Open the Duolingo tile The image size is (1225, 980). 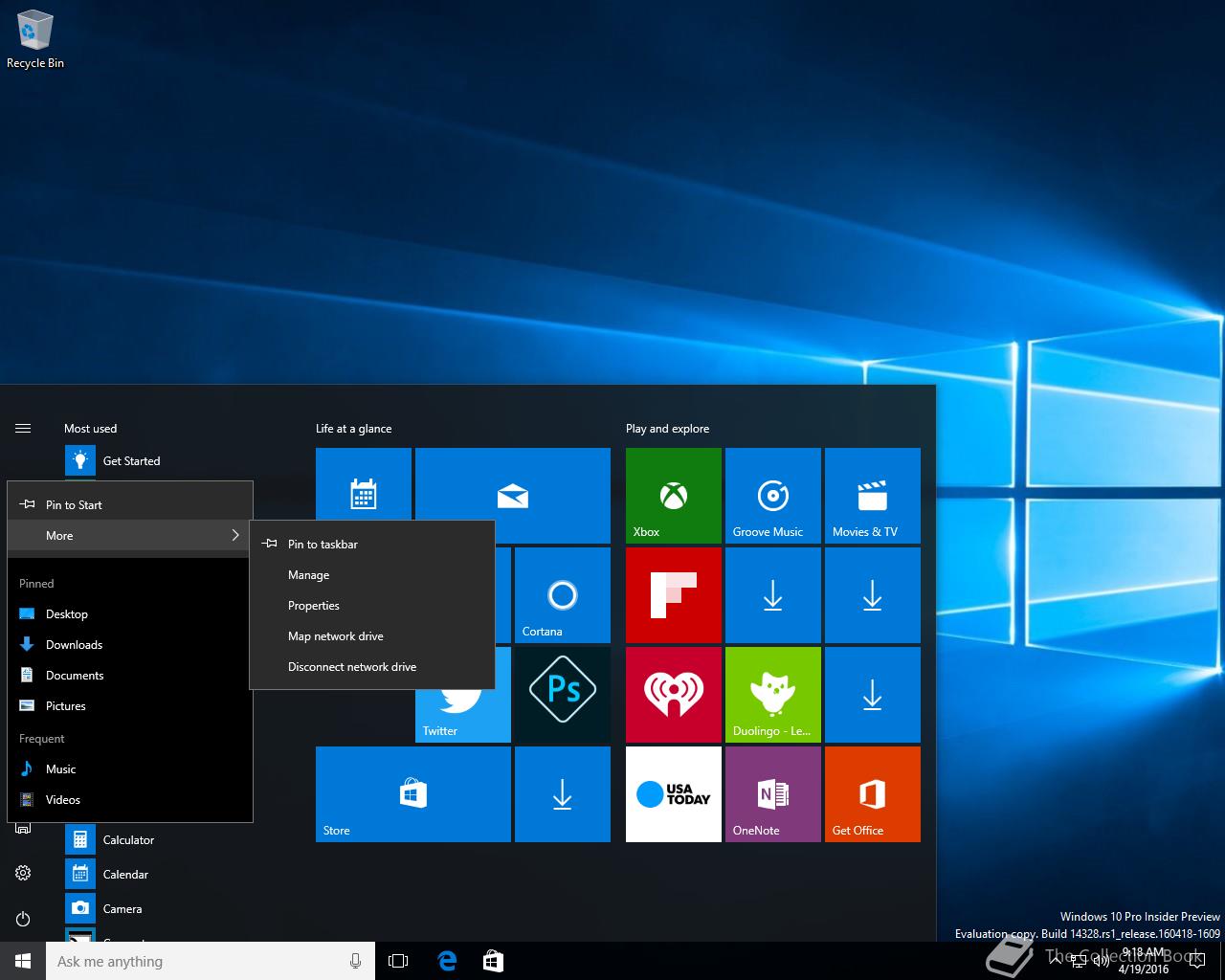click(x=773, y=695)
